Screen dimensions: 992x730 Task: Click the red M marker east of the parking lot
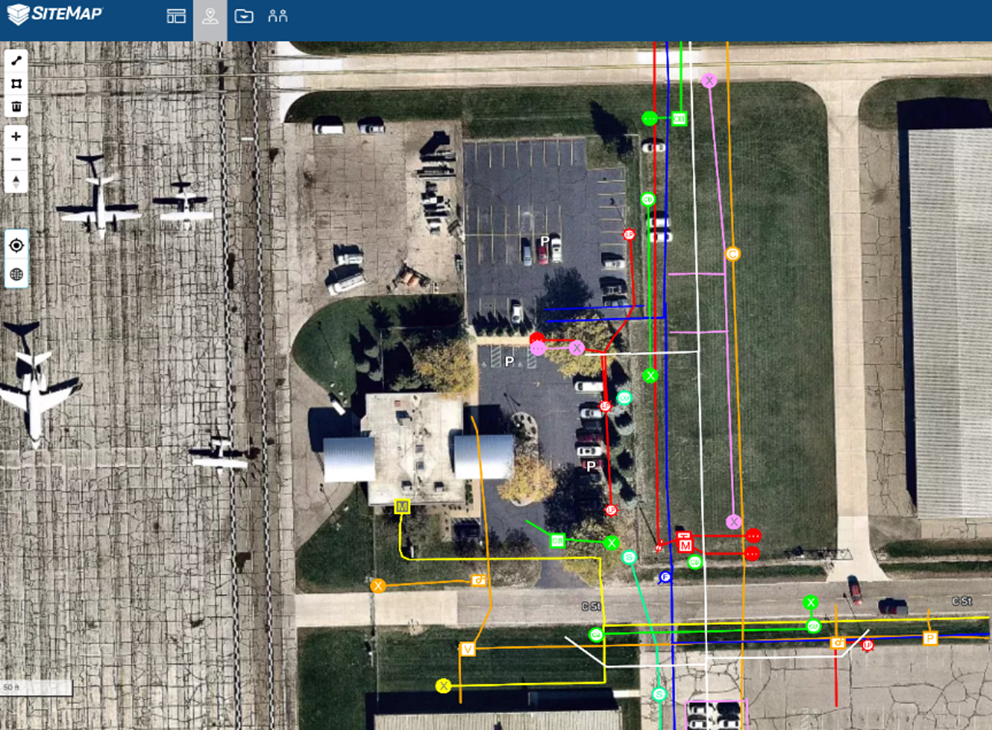pyautogui.click(x=686, y=545)
